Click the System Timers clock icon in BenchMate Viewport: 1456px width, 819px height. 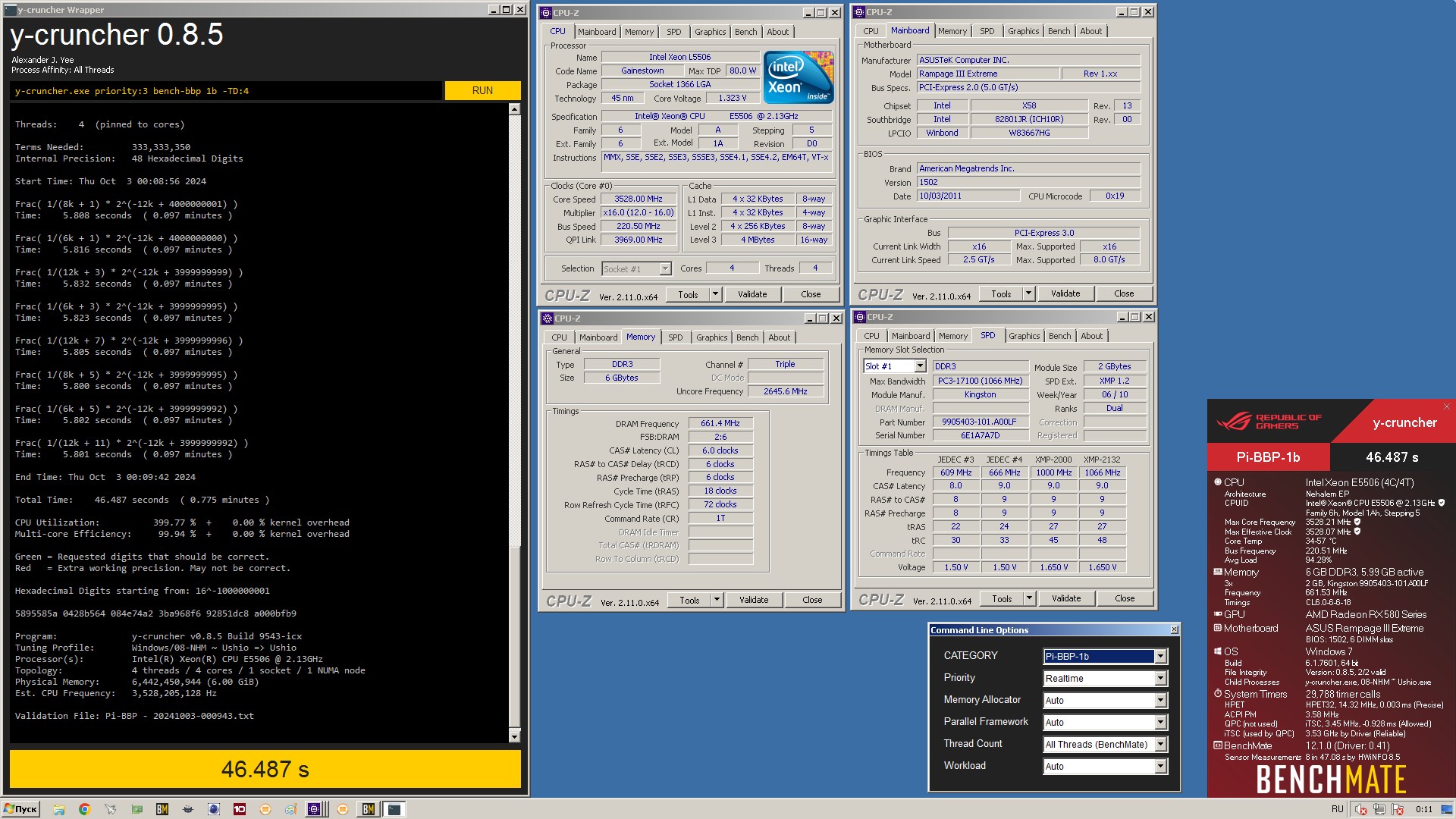[x=1218, y=693]
